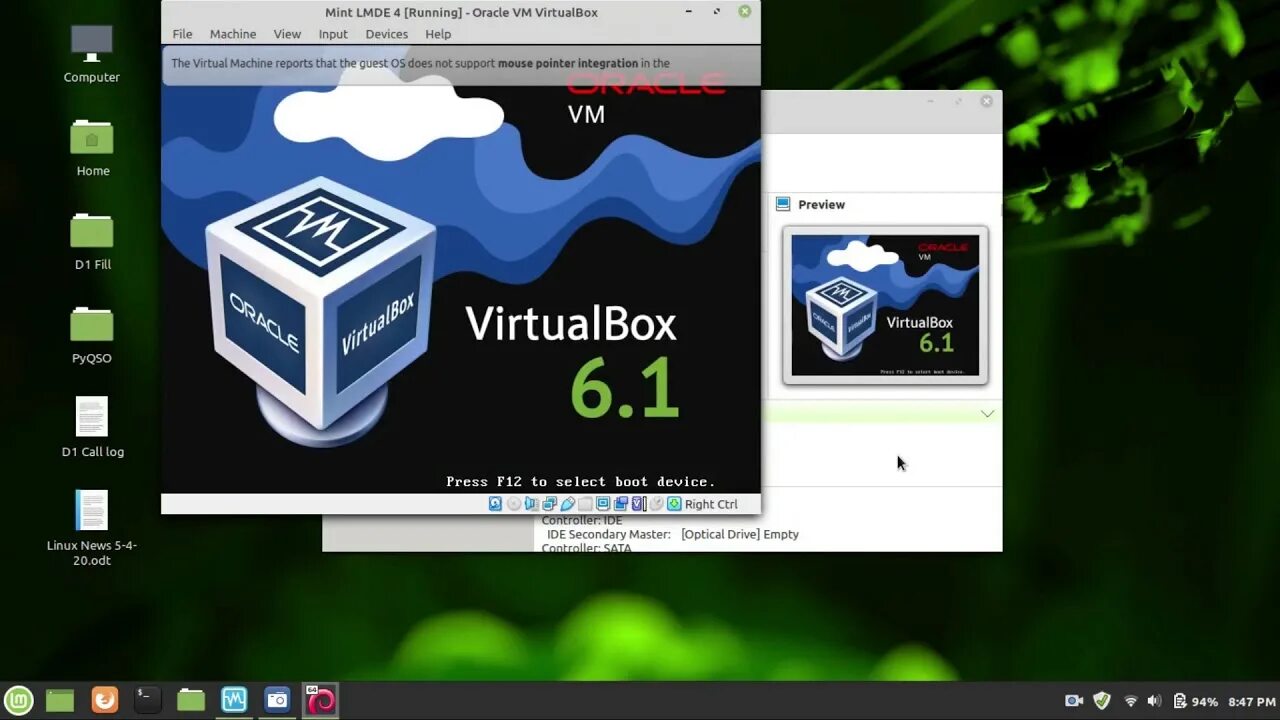Select Linux News 5-4-20.odt document
Screen dimensions: 1280x720
(x=92, y=528)
